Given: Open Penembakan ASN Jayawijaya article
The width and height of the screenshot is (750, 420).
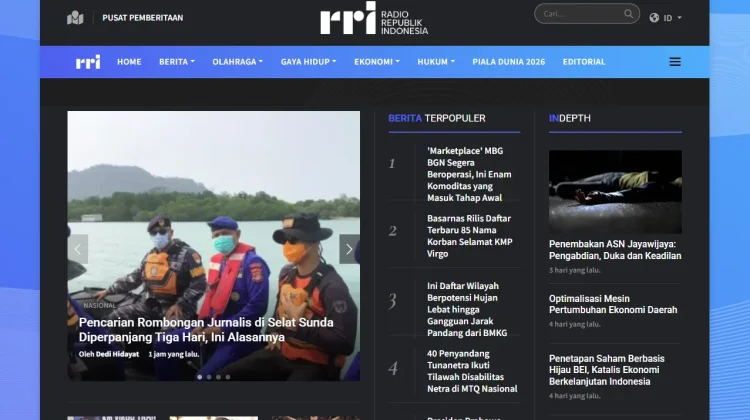Looking at the screenshot, I should click(x=615, y=250).
